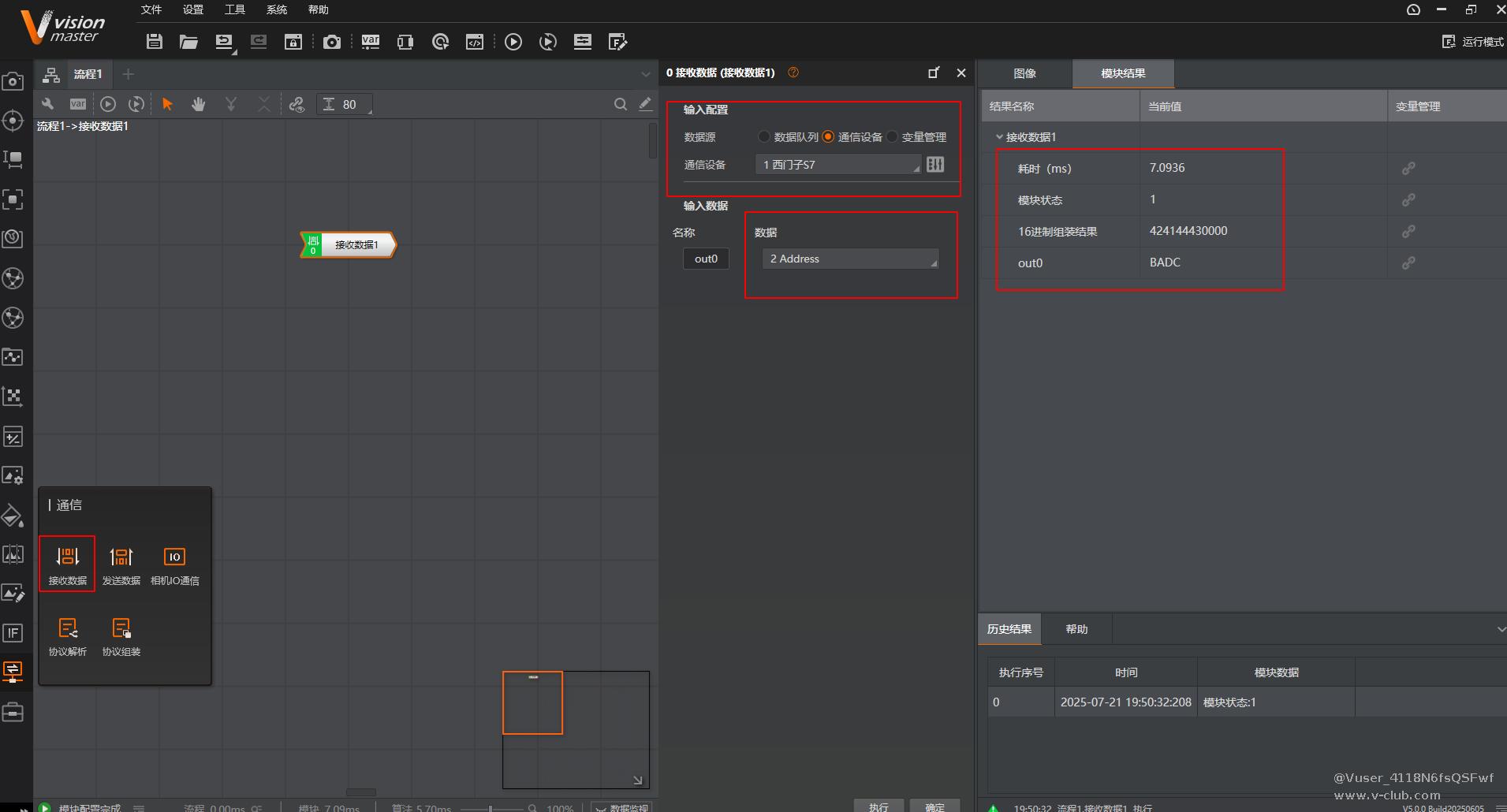The height and width of the screenshot is (812, 1507).
Task: Open data dropdown showing 2 Address
Action: 850,259
